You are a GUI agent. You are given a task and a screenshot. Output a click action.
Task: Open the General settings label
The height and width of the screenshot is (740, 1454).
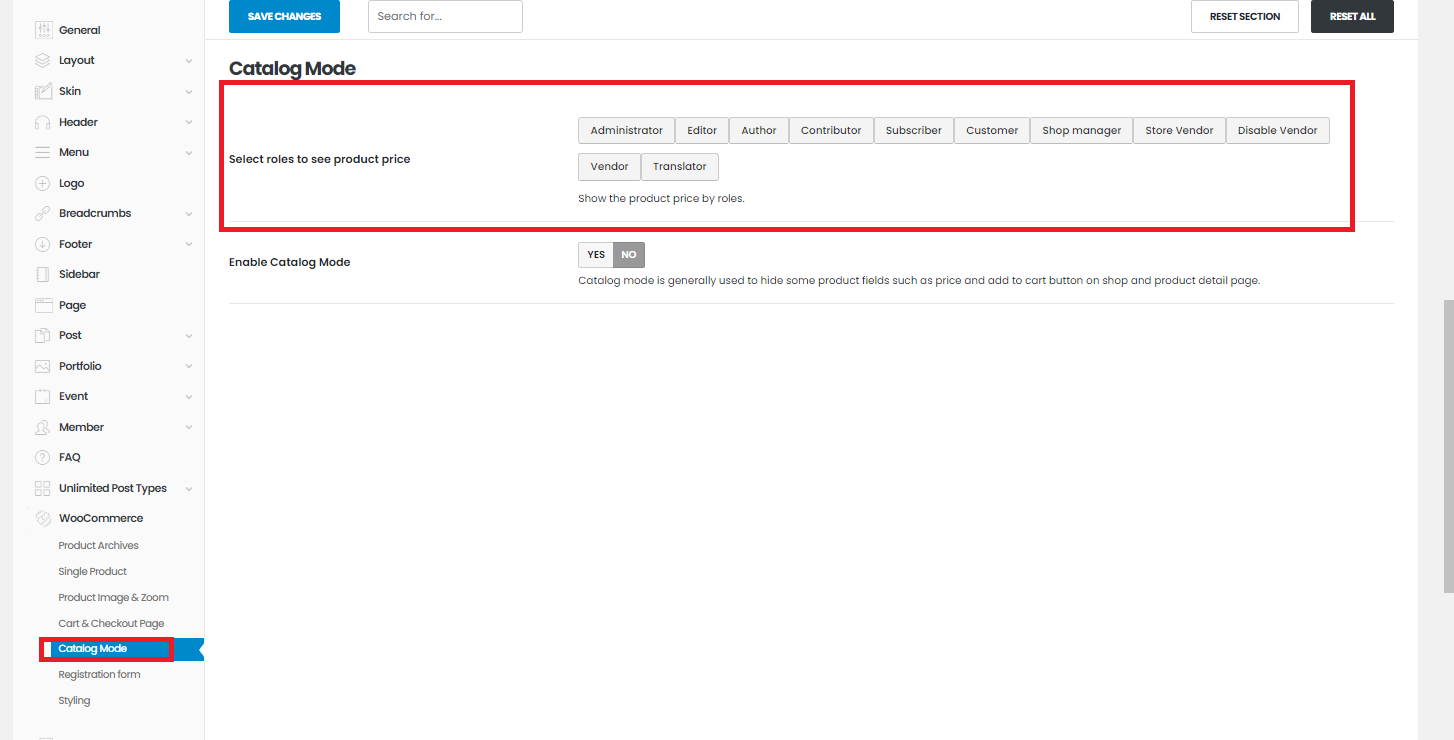pos(79,30)
